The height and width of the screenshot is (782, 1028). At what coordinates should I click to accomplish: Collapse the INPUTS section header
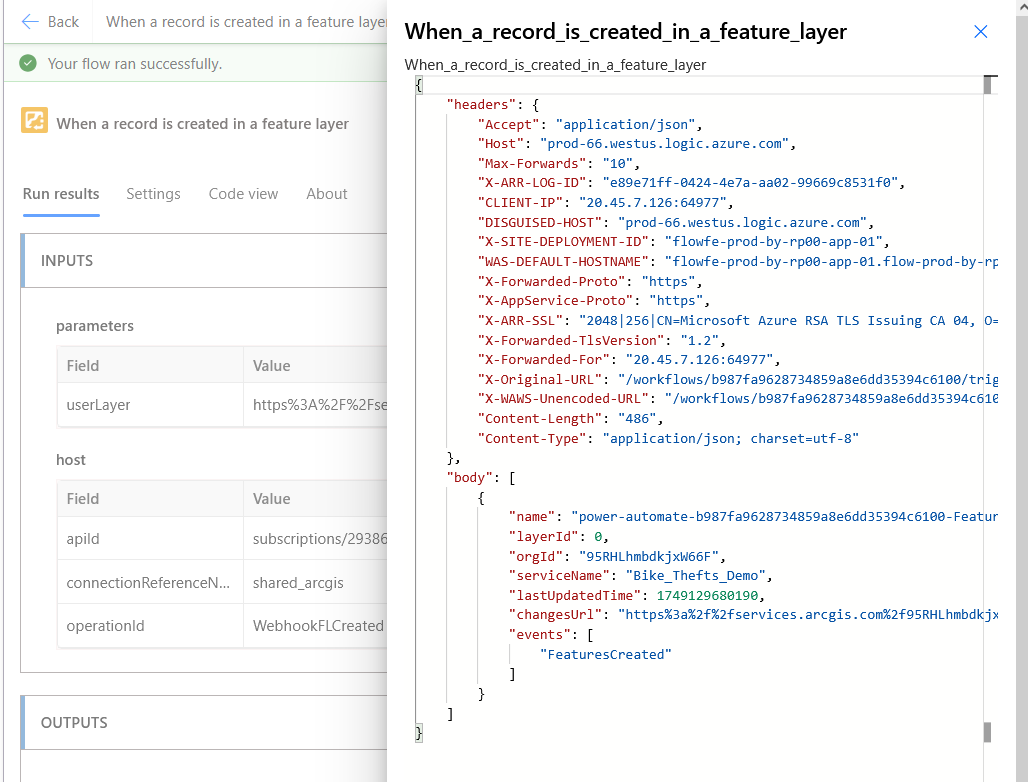point(205,261)
